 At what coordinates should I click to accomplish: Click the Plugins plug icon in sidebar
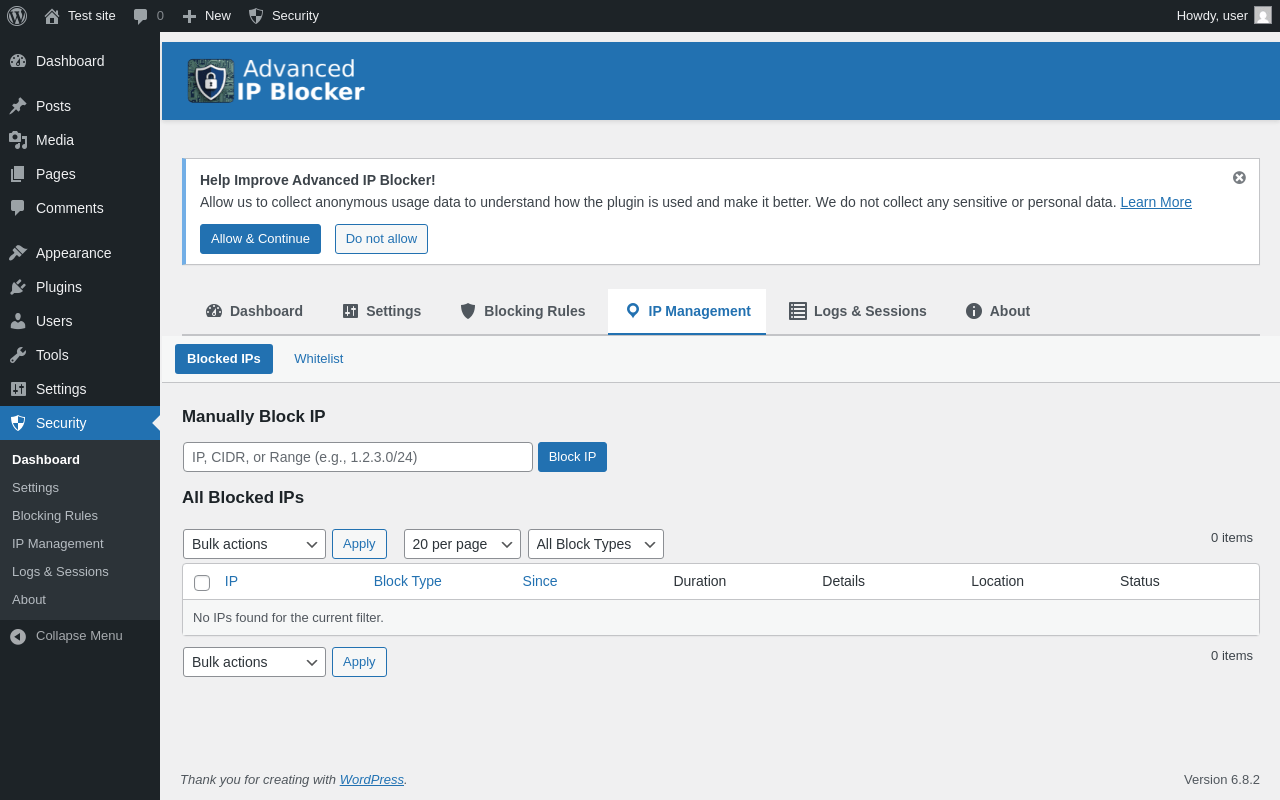click(x=18, y=287)
